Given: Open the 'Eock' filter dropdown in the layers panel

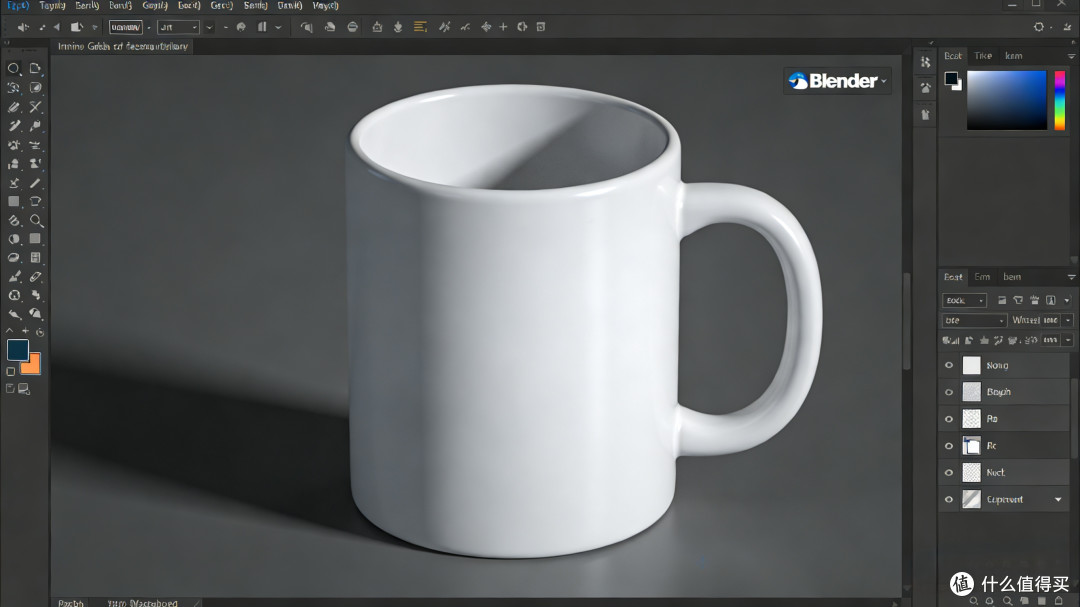Looking at the screenshot, I should coord(964,300).
